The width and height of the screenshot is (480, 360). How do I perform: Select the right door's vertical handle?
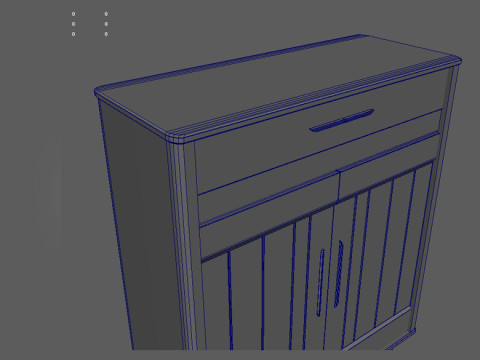(338, 274)
